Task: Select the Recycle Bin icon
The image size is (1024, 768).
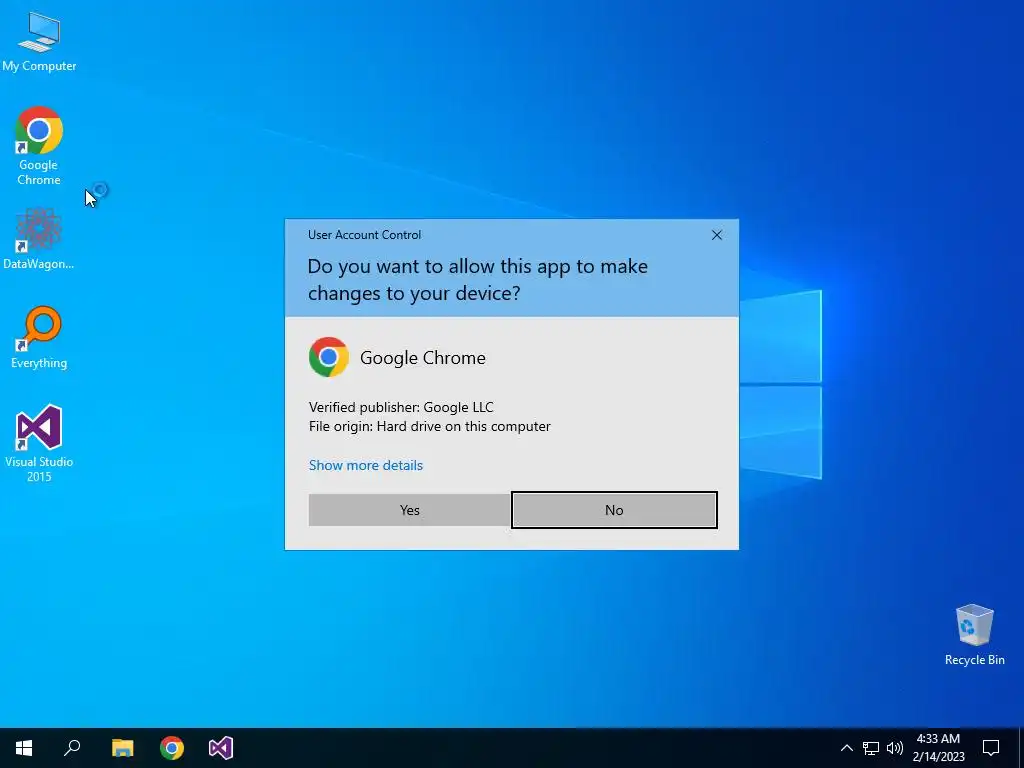Action: [x=974, y=635]
